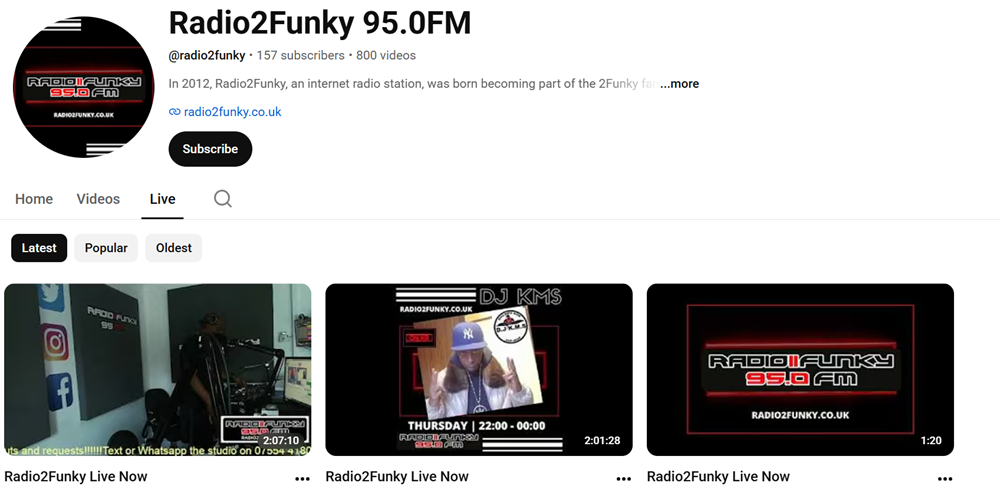The height and width of the screenshot is (486, 1000).
Task: Play the DJ KMS Thursday stream thumbnail
Action: (479, 370)
